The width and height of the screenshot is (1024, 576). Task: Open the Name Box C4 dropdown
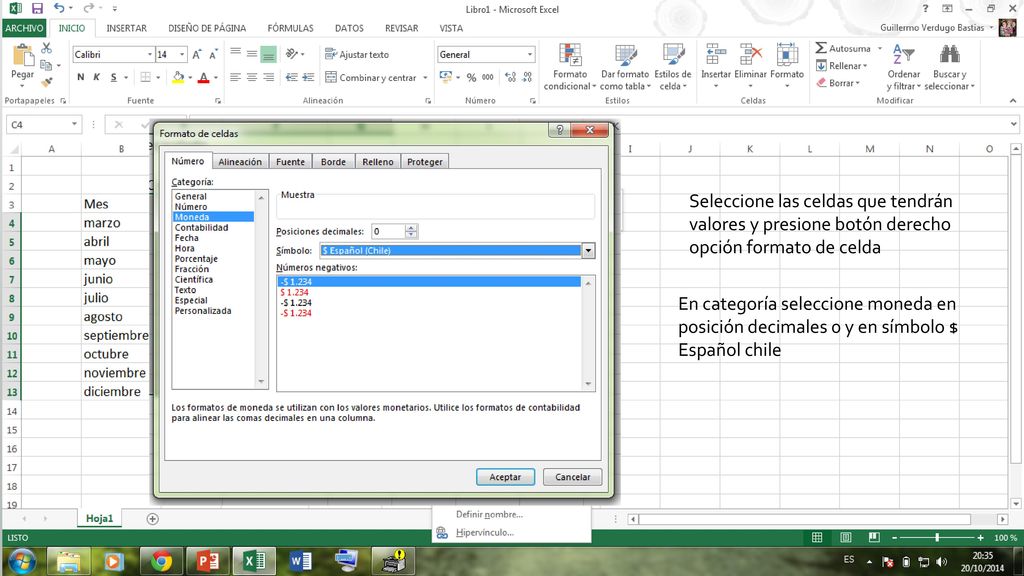click(x=74, y=124)
